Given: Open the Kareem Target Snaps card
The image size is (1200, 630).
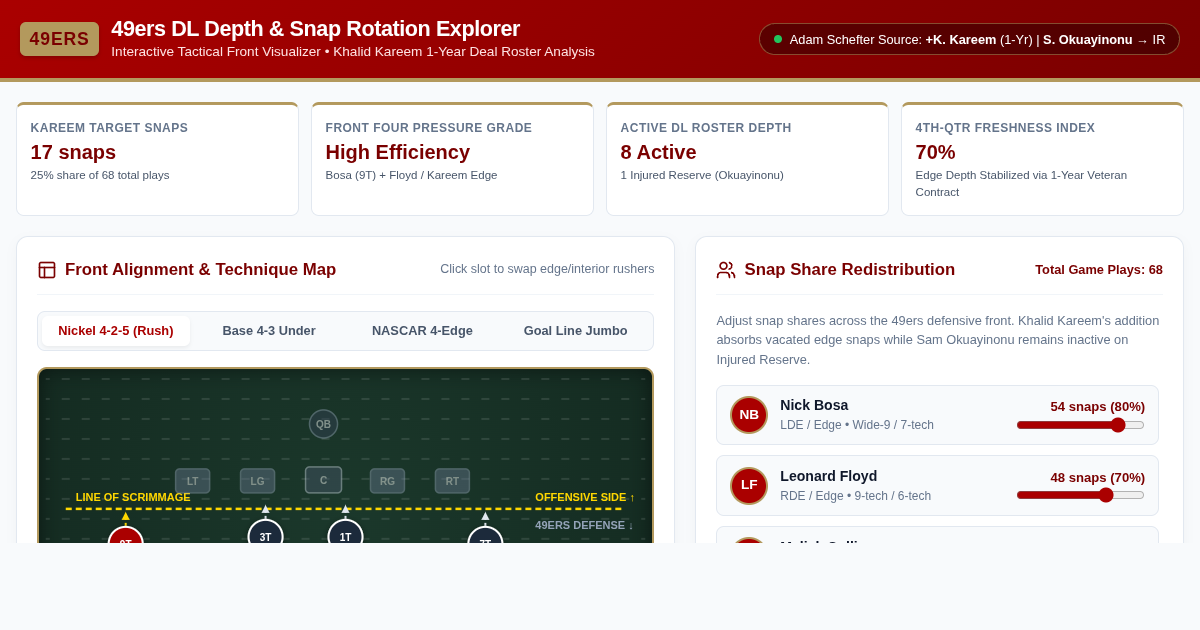Looking at the screenshot, I should (x=157, y=159).
